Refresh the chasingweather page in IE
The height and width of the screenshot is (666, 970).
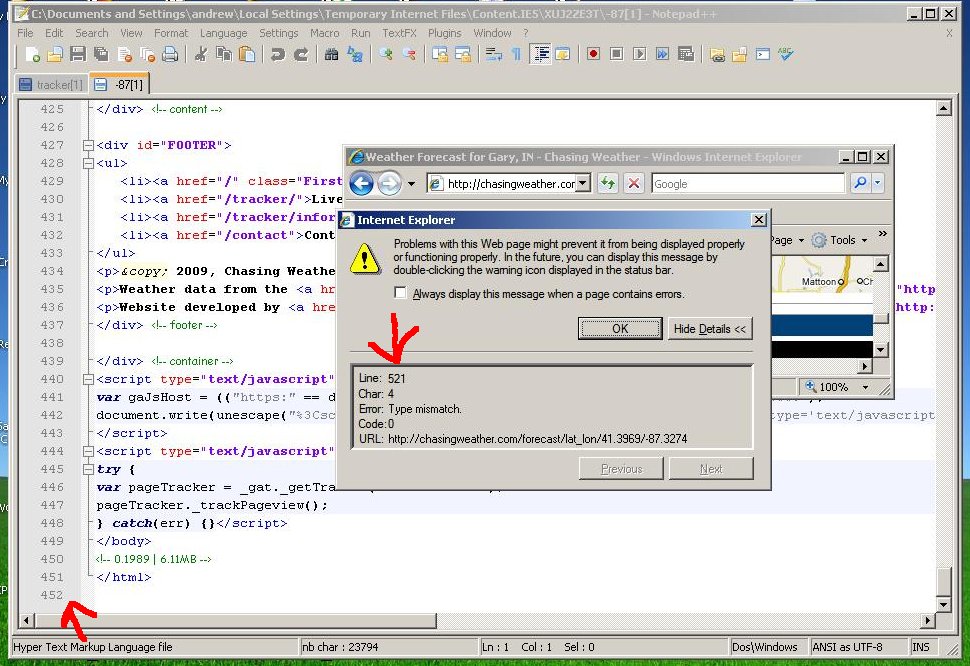(608, 183)
